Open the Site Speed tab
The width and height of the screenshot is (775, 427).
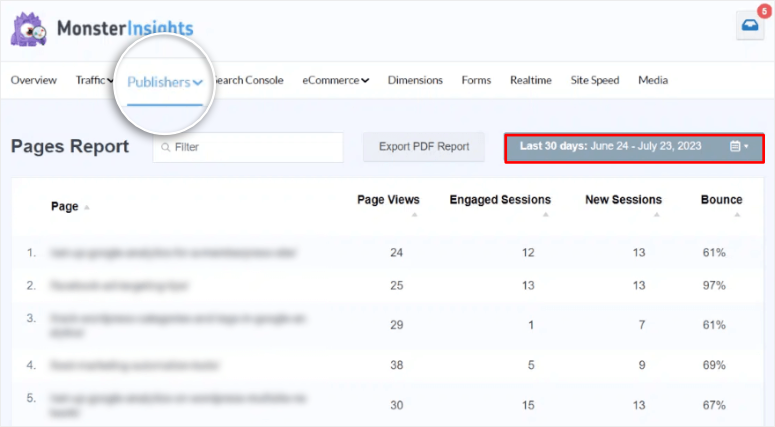595,80
